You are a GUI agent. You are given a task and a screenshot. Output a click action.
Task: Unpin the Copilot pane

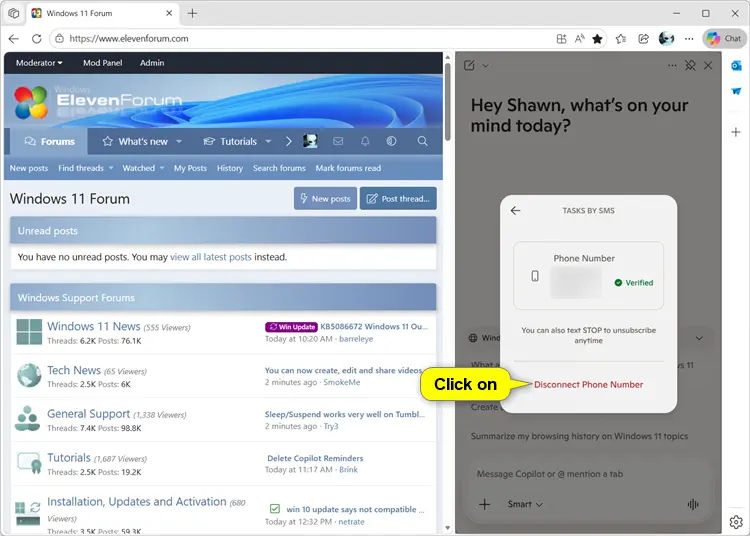(x=690, y=66)
